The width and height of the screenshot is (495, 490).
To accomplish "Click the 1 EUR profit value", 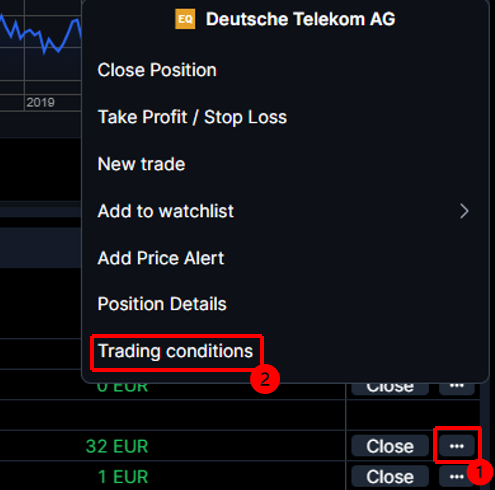I will (x=123, y=477).
